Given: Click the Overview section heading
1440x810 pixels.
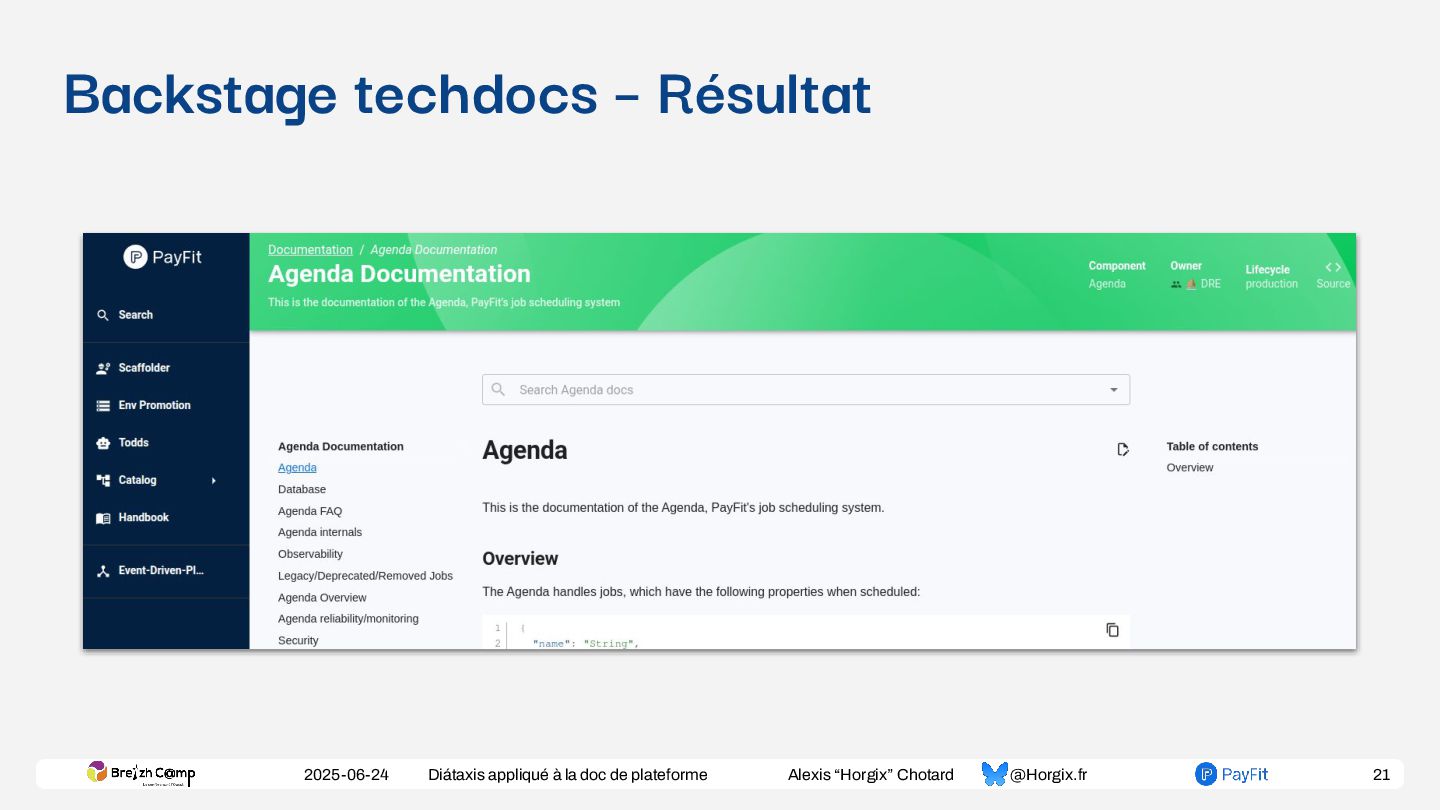Looking at the screenshot, I should 520,559.
